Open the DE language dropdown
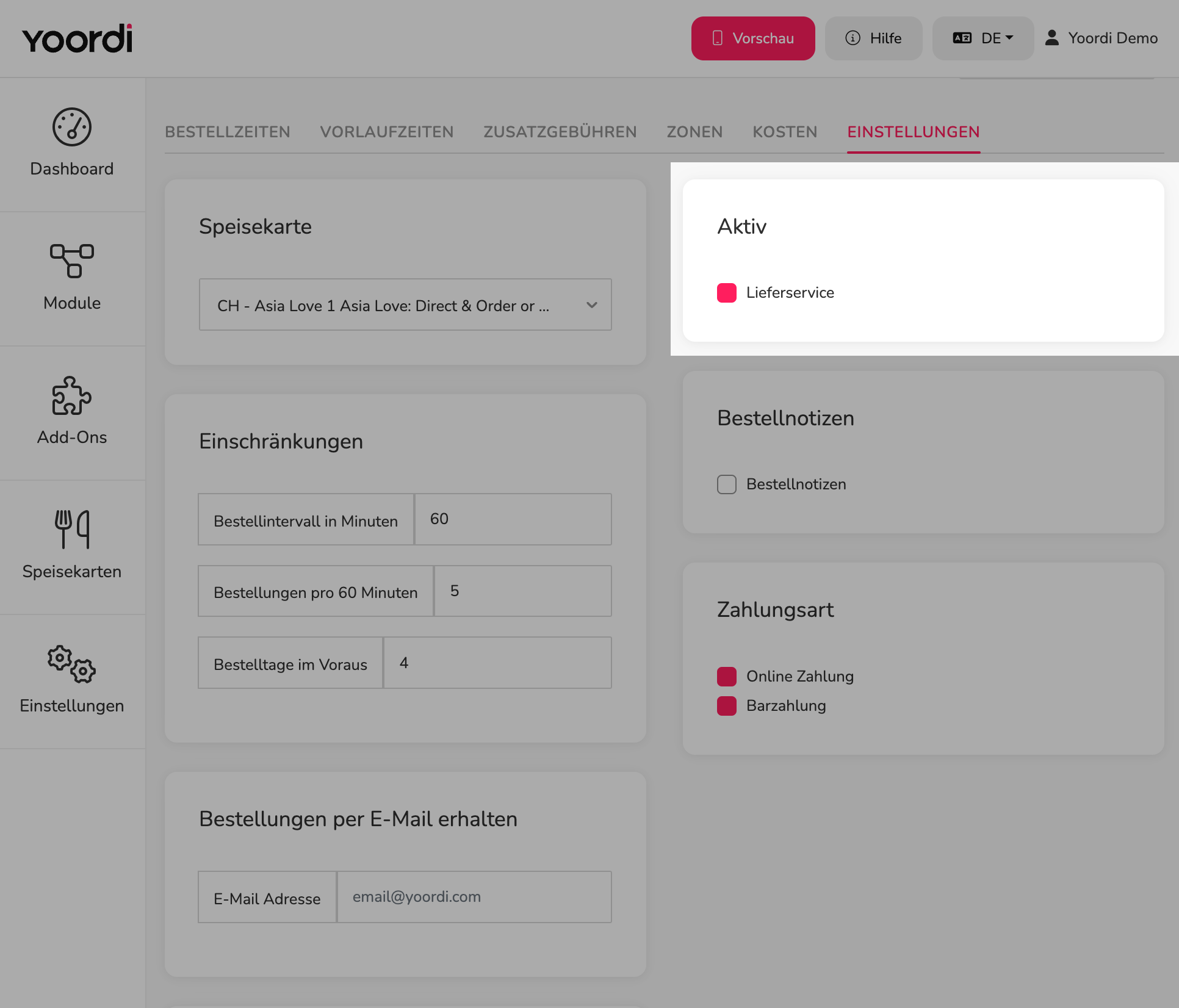The height and width of the screenshot is (1008, 1179). point(983,38)
